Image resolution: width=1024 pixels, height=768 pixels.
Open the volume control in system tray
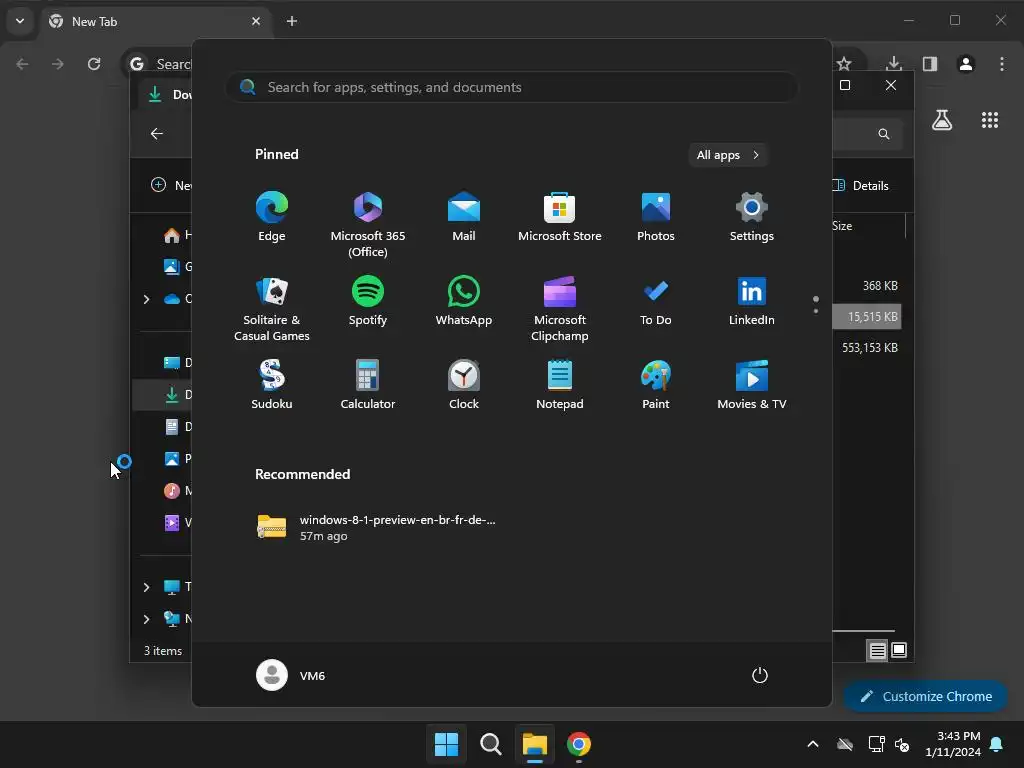coord(902,744)
